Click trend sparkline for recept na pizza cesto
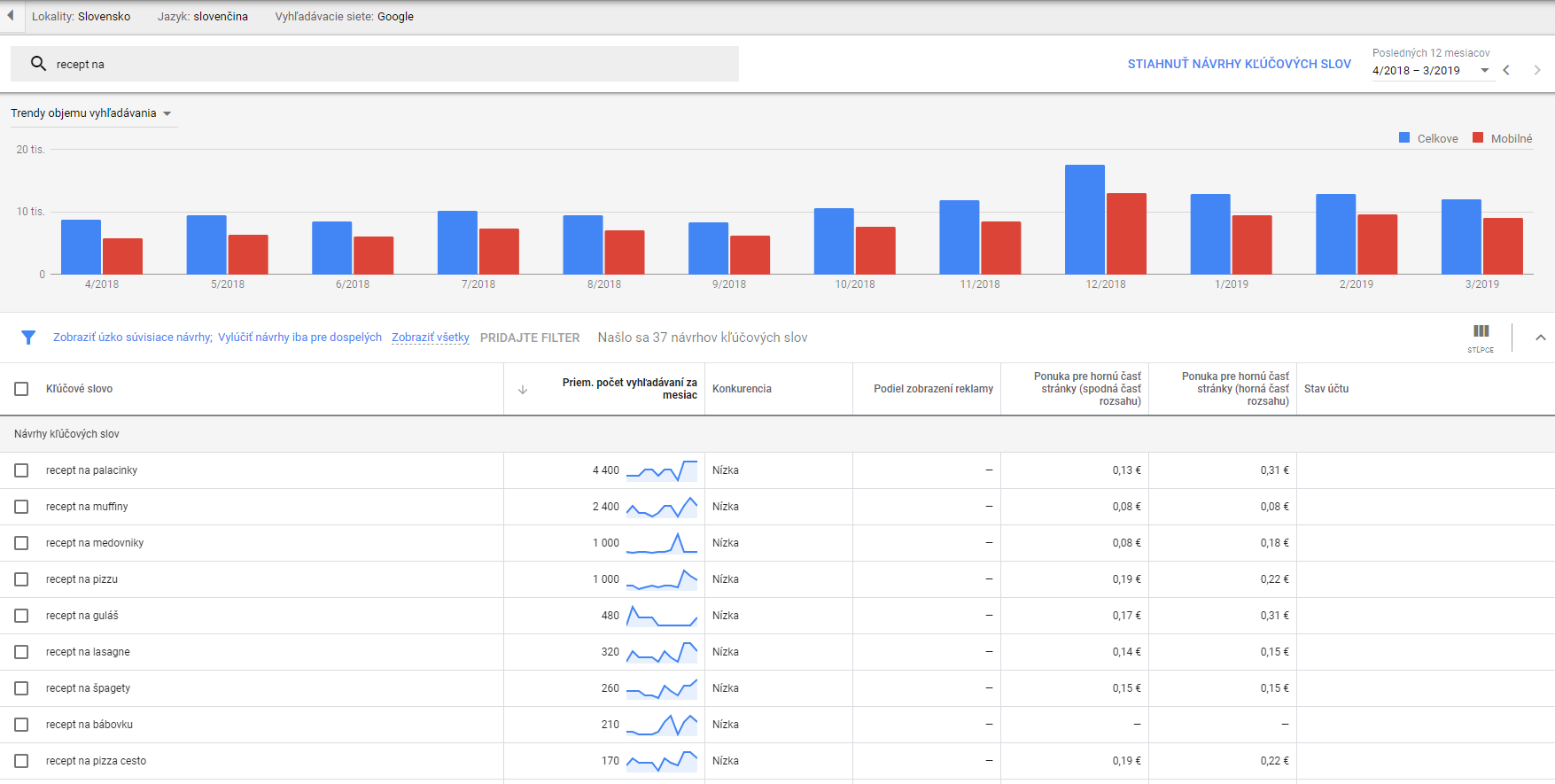Screen dimensions: 1555x784 [662, 761]
